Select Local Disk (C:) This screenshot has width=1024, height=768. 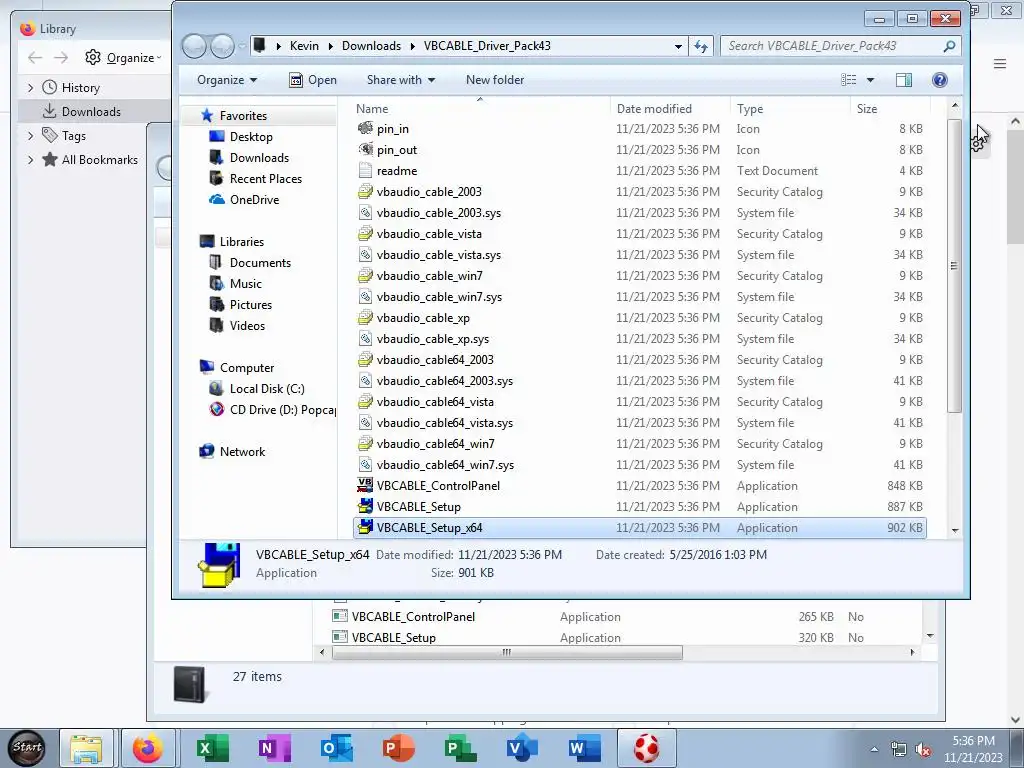(x=266, y=389)
